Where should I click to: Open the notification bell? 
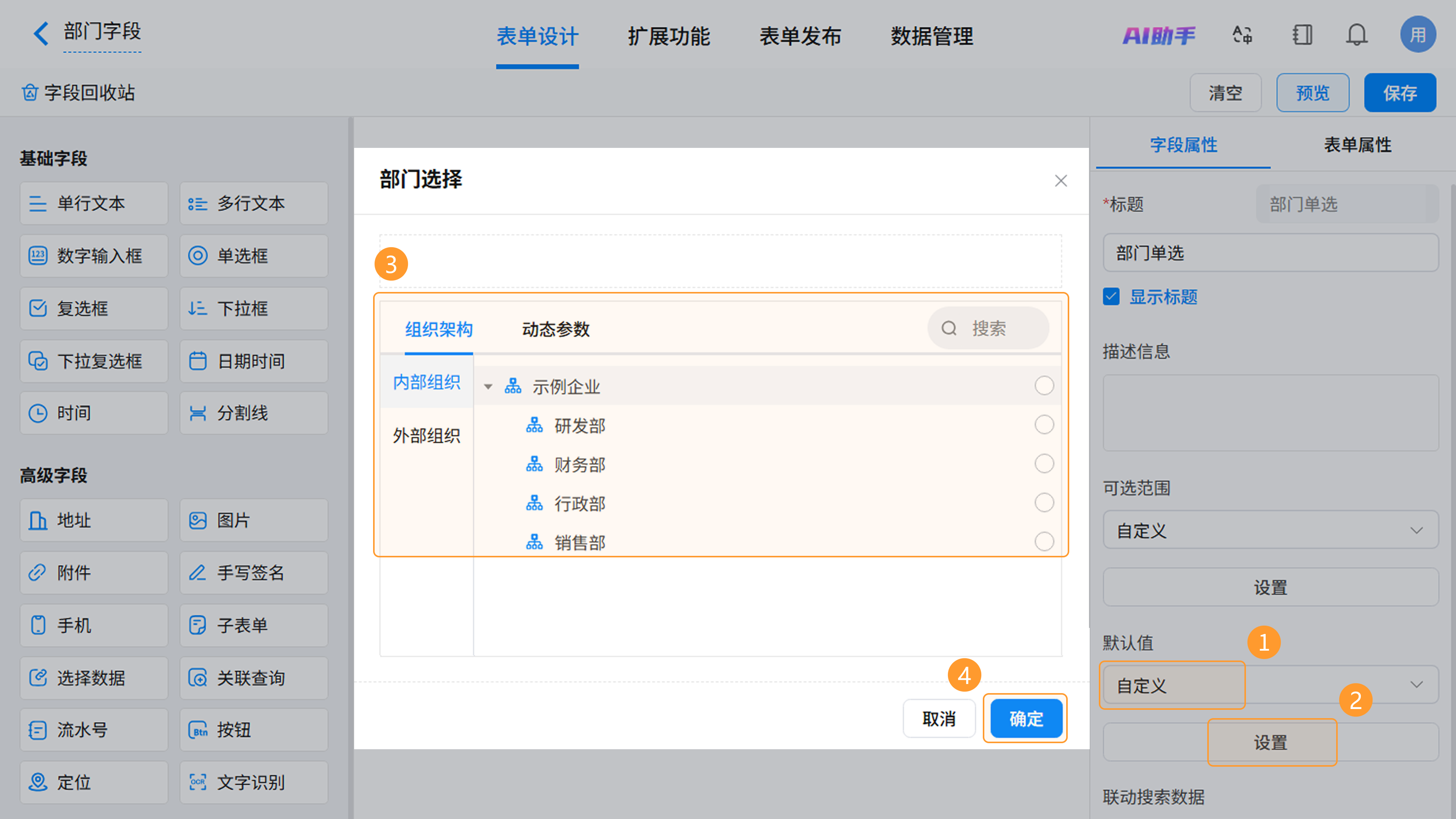[1356, 35]
